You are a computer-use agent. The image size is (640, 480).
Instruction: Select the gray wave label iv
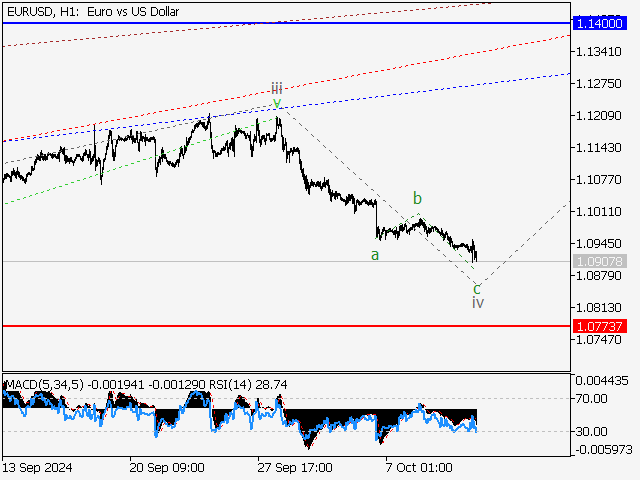coord(478,302)
